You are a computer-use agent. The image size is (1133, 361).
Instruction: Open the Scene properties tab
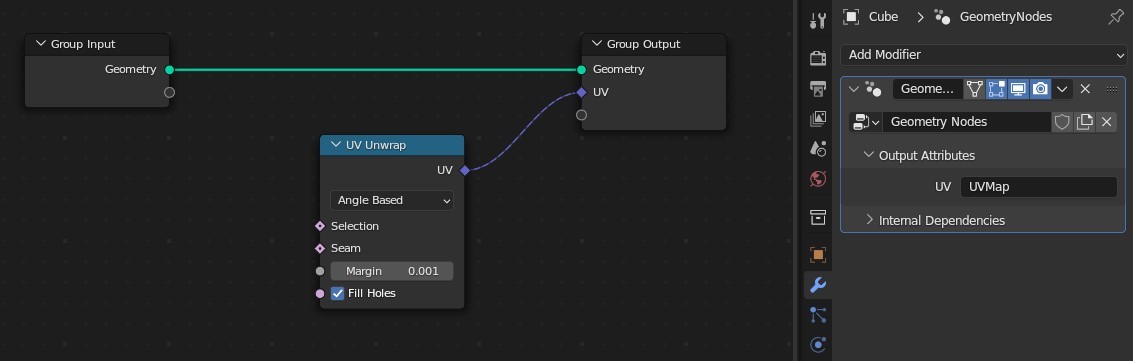(x=818, y=149)
